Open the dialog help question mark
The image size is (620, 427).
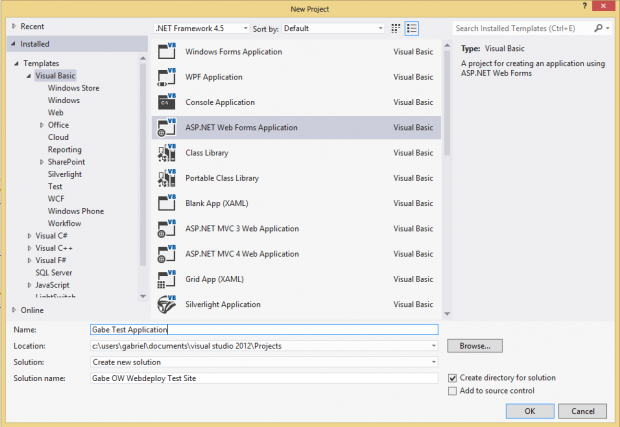584,6
